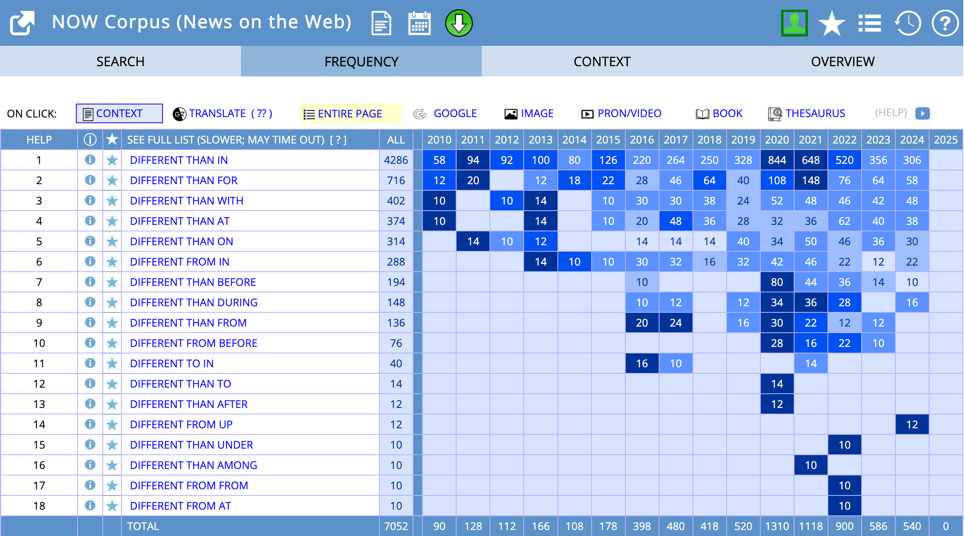The image size is (964, 536).
Task: Select the IMAGE on-click option
Action: point(529,114)
